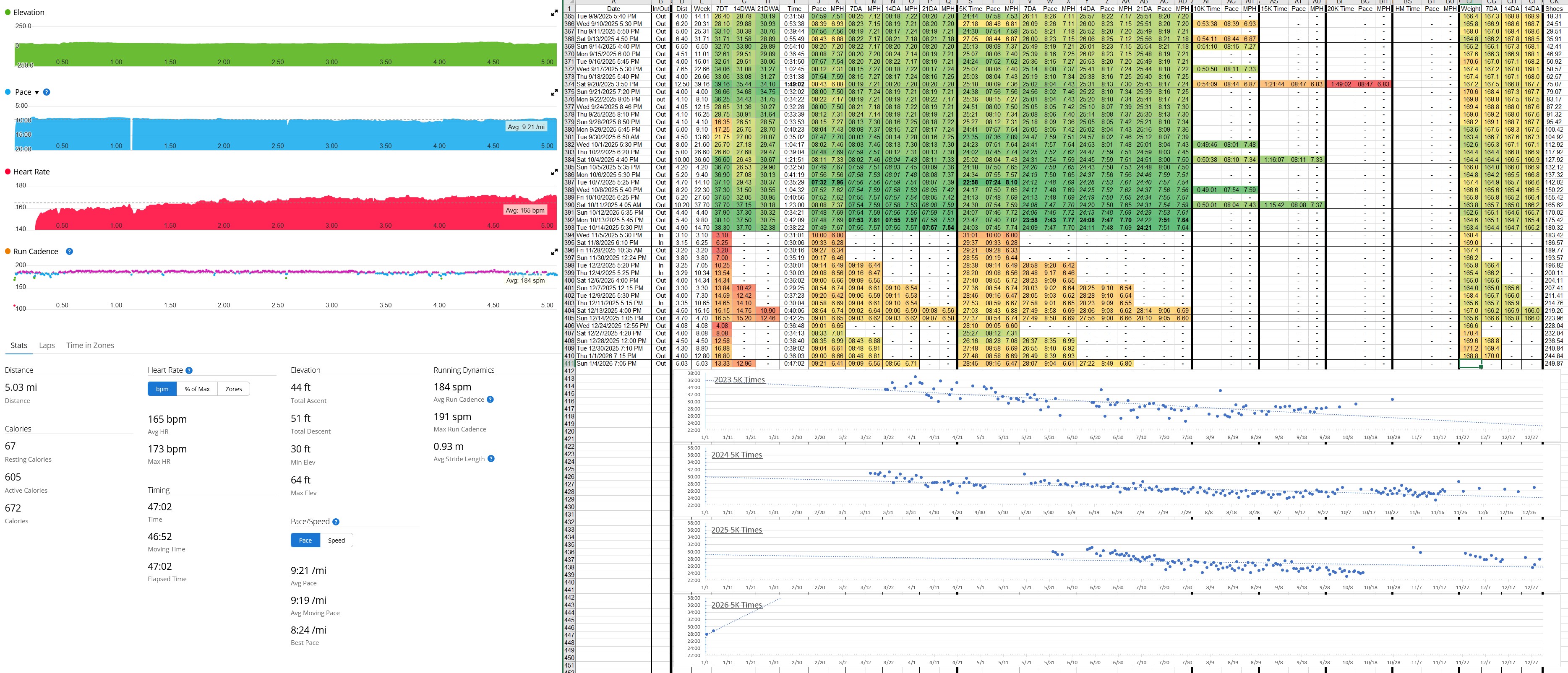Switch to the Laps tab
Image resolution: width=1568 pixels, height=673 pixels.
tap(47, 345)
